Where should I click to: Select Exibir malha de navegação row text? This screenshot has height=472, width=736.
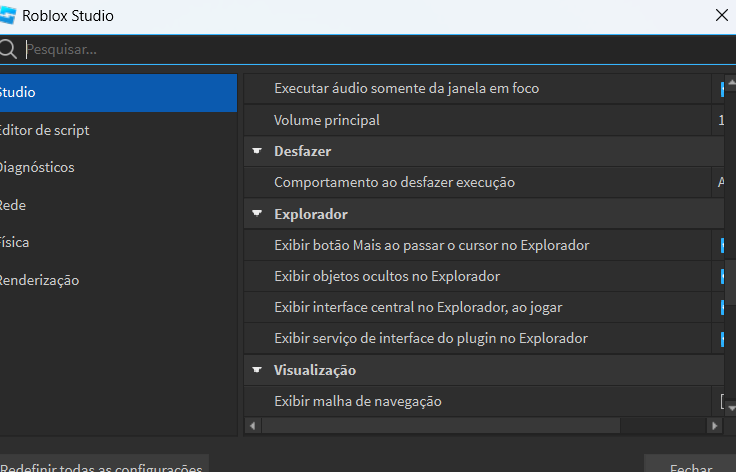(358, 401)
